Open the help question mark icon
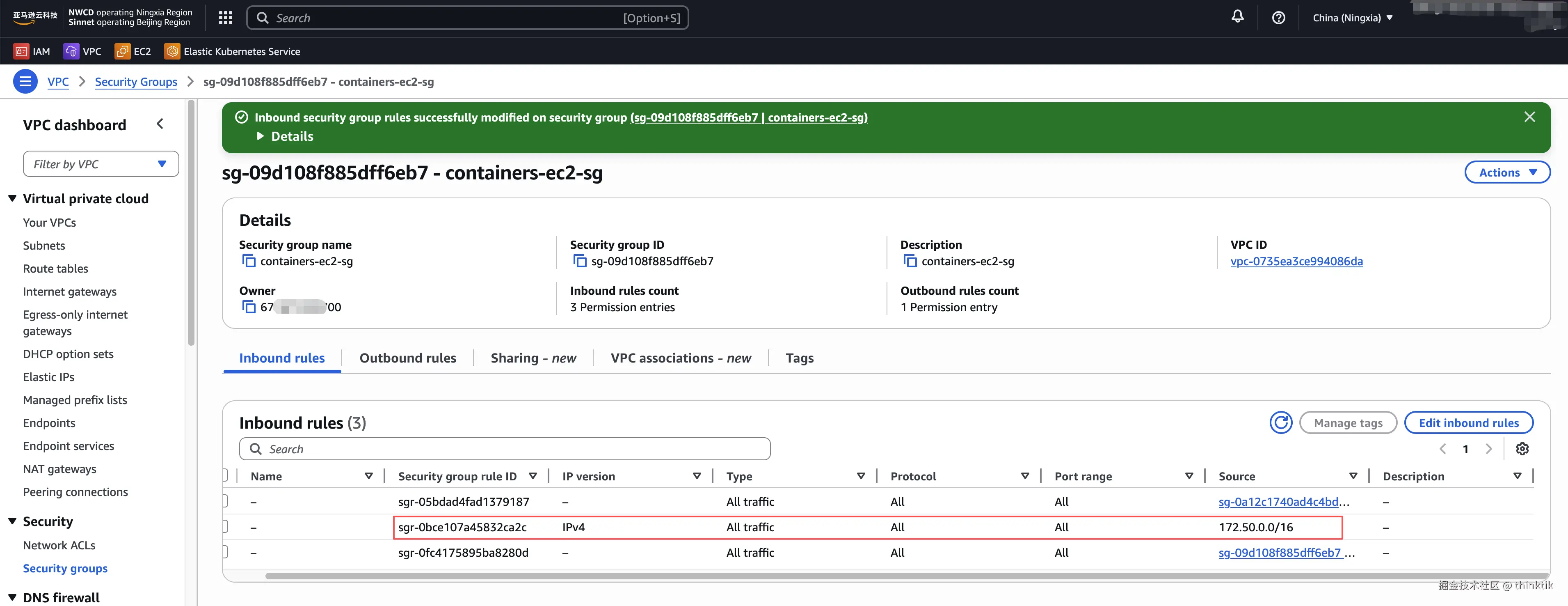The width and height of the screenshot is (1568, 606). (1278, 18)
